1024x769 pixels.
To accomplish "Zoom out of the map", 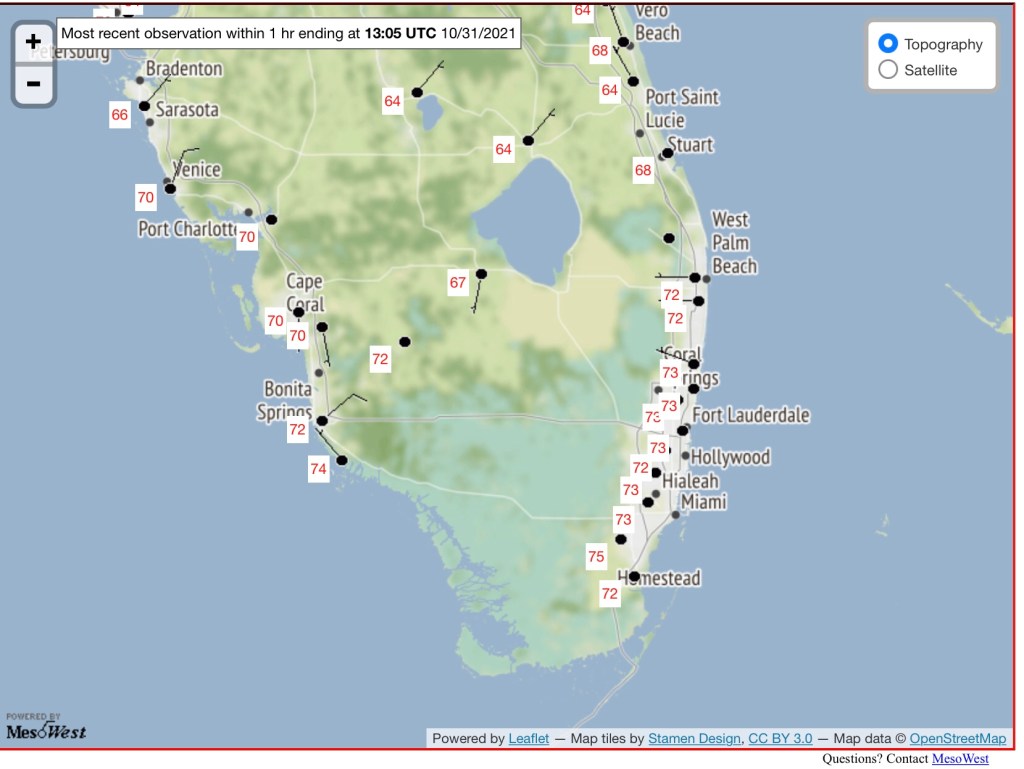I will point(33,83).
